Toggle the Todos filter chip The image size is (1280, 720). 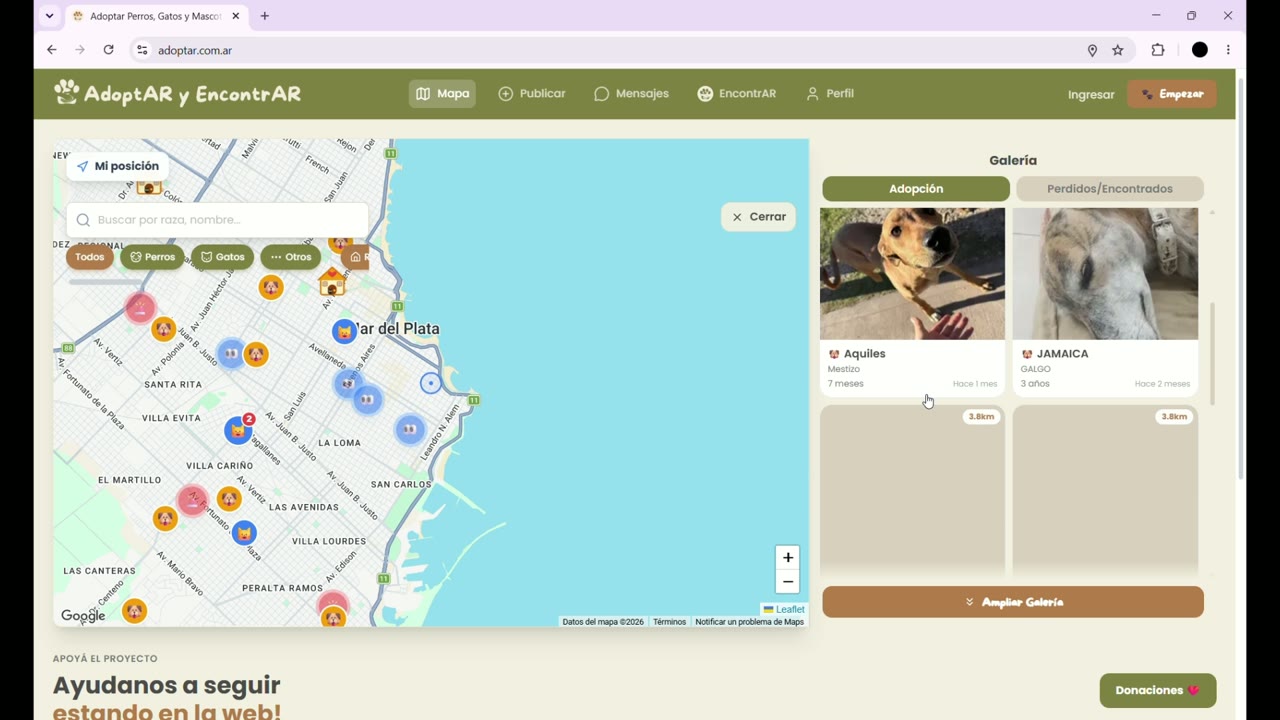click(x=90, y=257)
